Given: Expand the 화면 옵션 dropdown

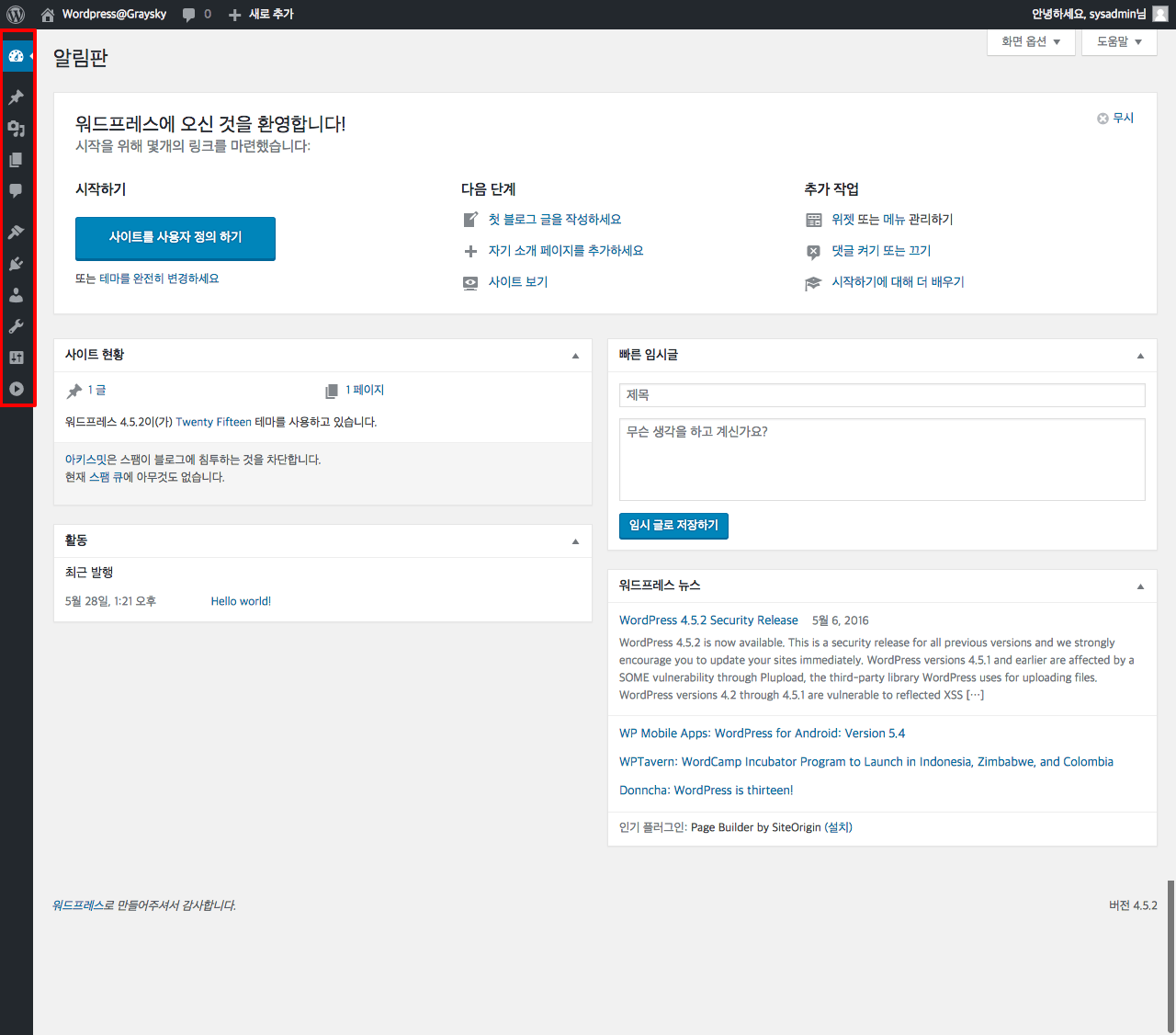Looking at the screenshot, I should tap(1031, 41).
